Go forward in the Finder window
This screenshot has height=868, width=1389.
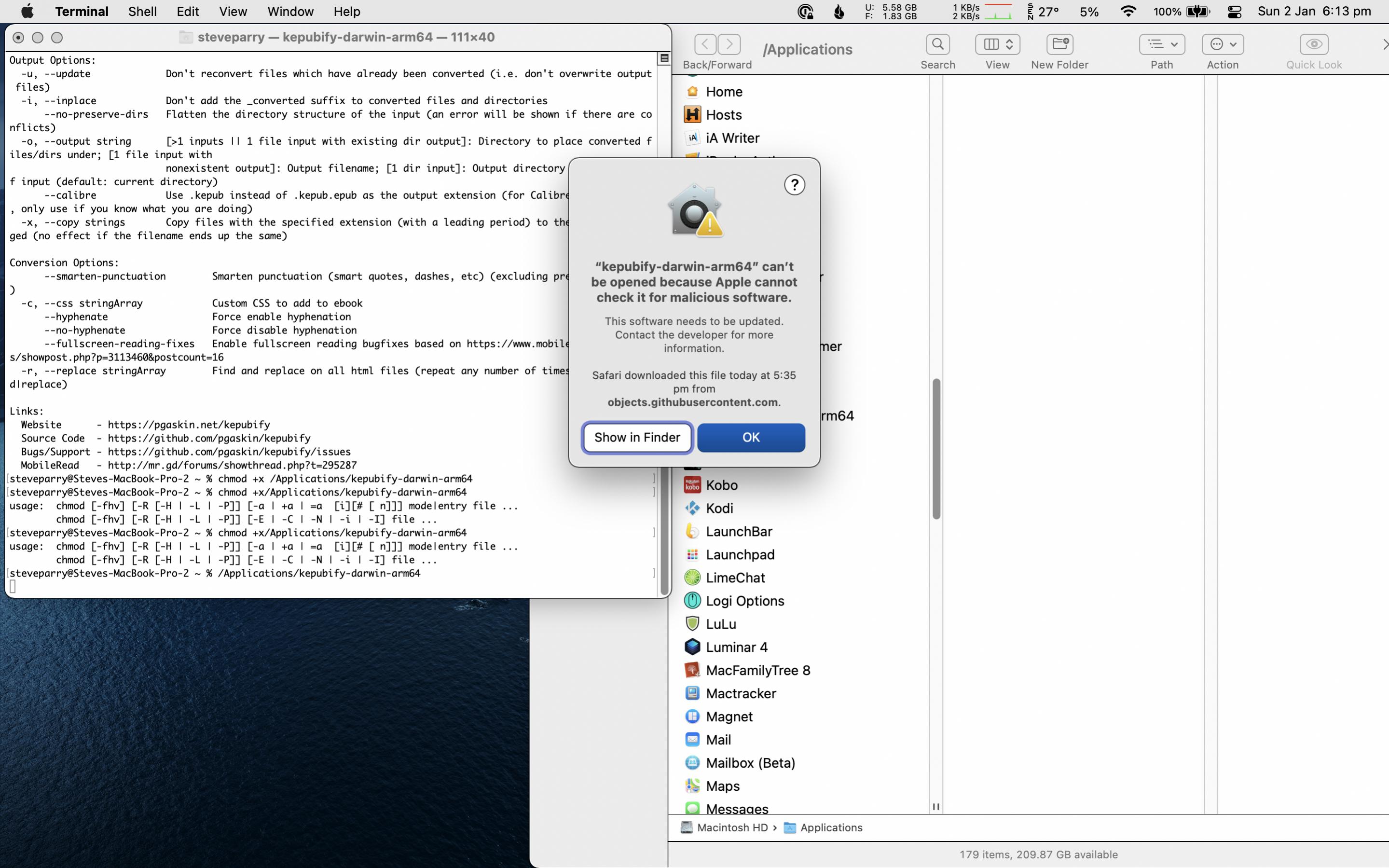click(x=729, y=44)
